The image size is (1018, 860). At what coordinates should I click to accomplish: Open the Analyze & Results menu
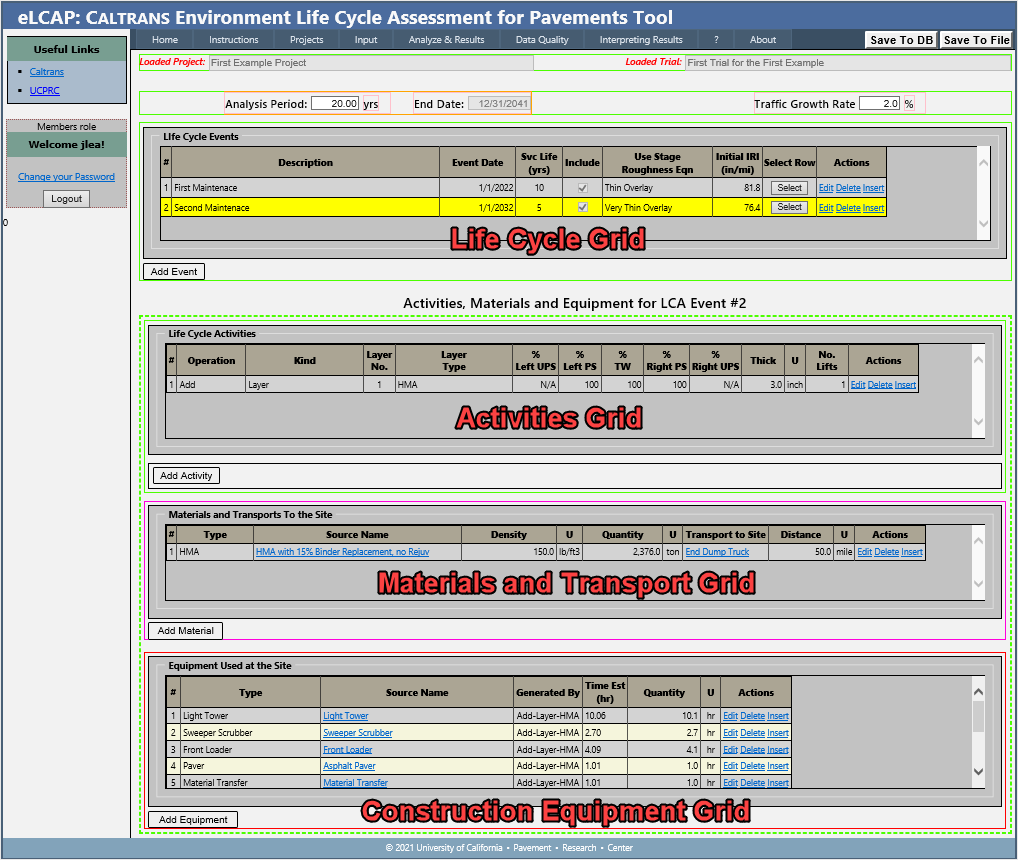(x=446, y=40)
